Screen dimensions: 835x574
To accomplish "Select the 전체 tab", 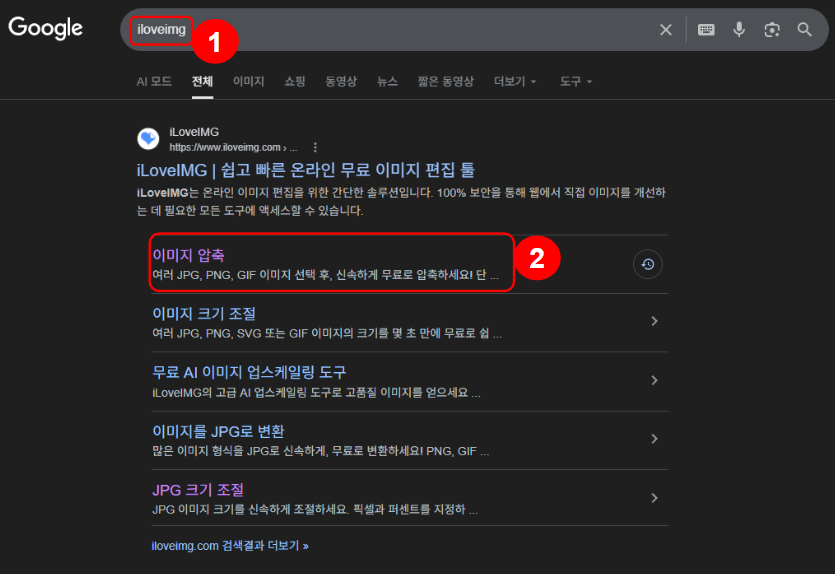I will coord(202,81).
